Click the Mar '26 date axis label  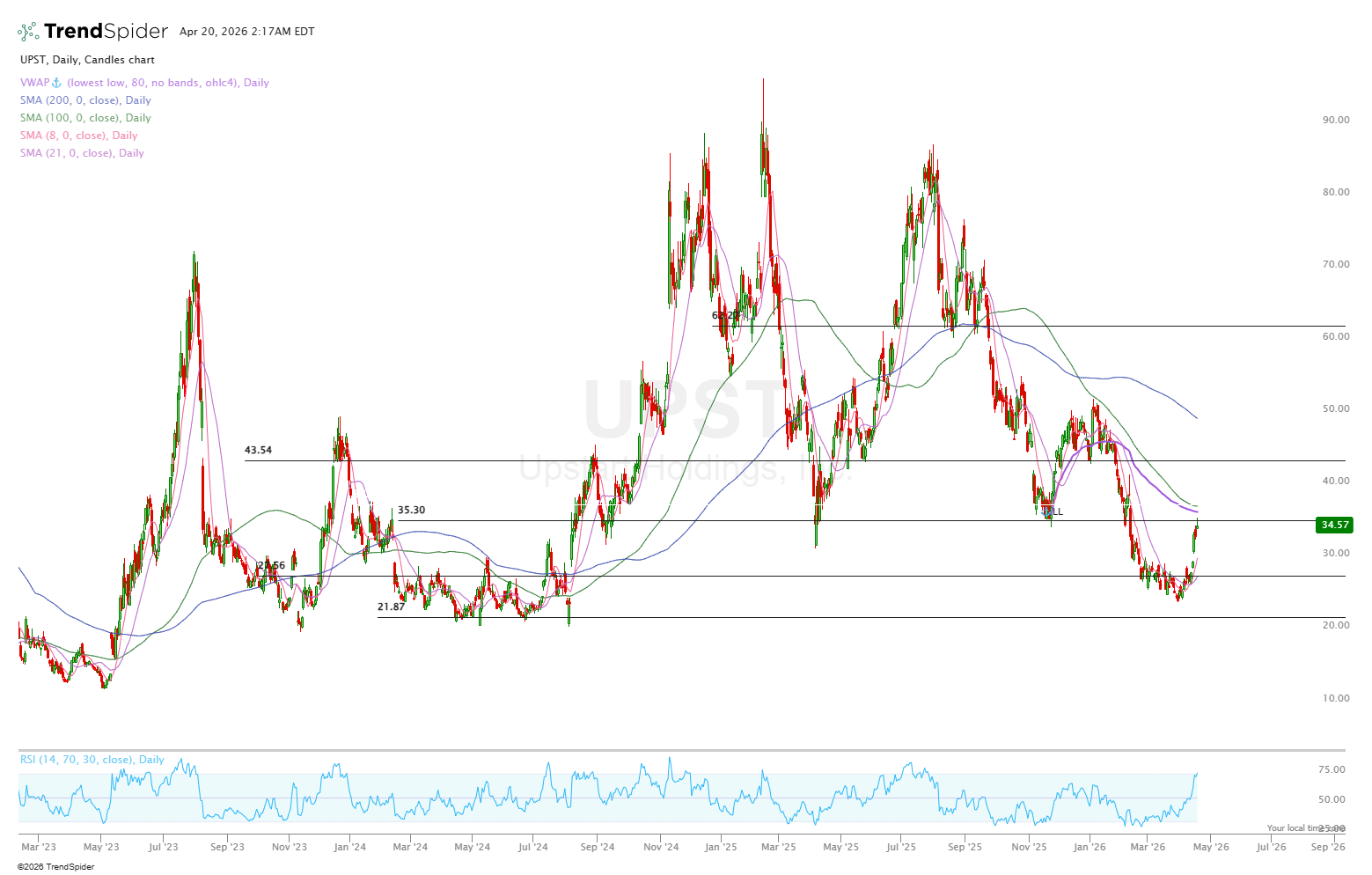pyautogui.click(x=1148, y=847)
